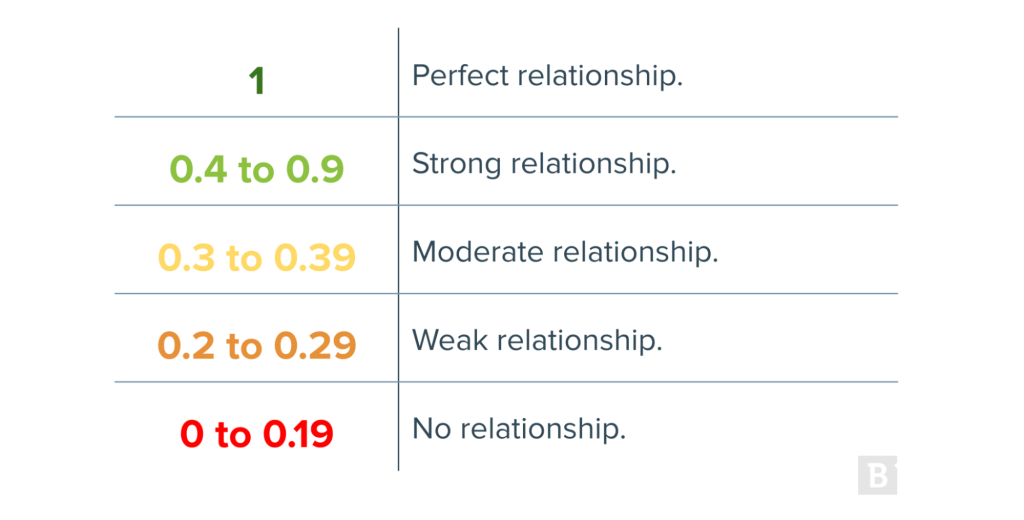Select the "No relationship." description text

[519, 429]
